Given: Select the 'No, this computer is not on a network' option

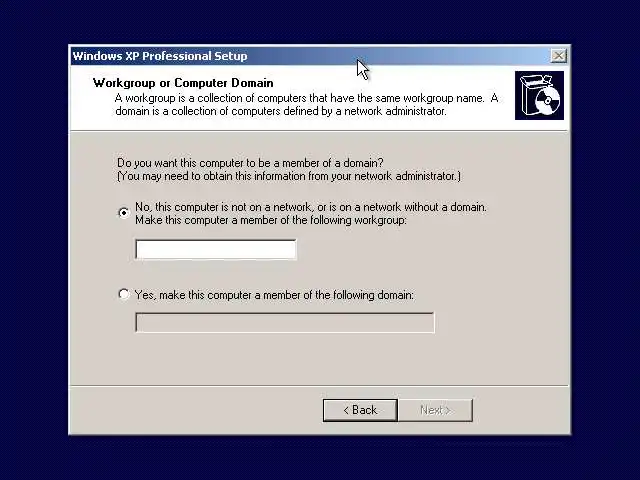Looking at the screenshot, I should [x=123, y=213].
